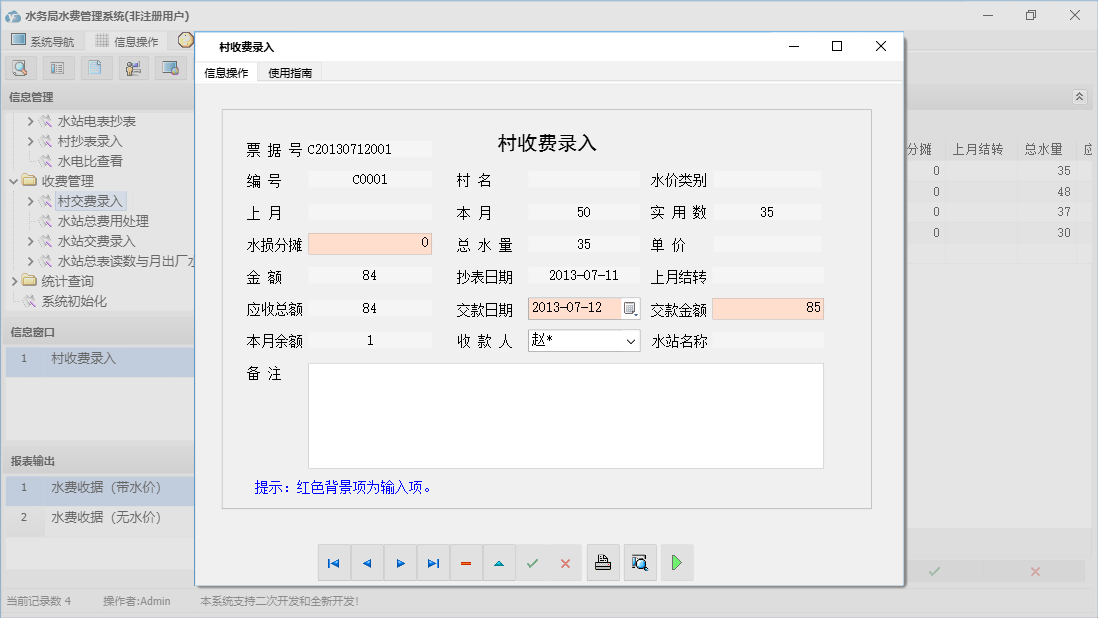The width and height of the screenshot is (1098, 618).
Task: Jump to first record with the navigation icon
Action: click(x=334, y=562)
